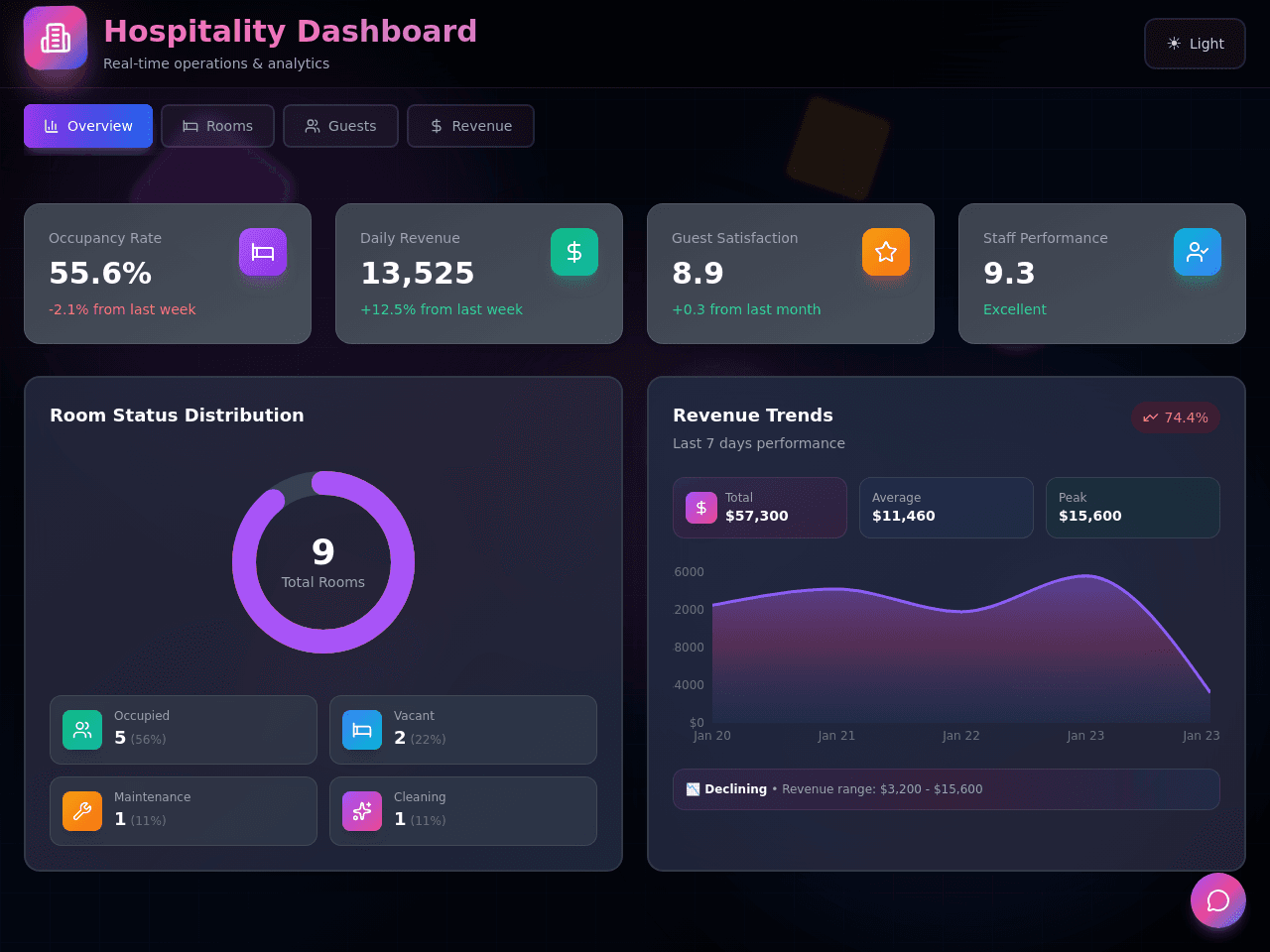This screenshot has height=952, width=1270.
Task: Select the Cleaning rooms status card
Action: point(463,811)
